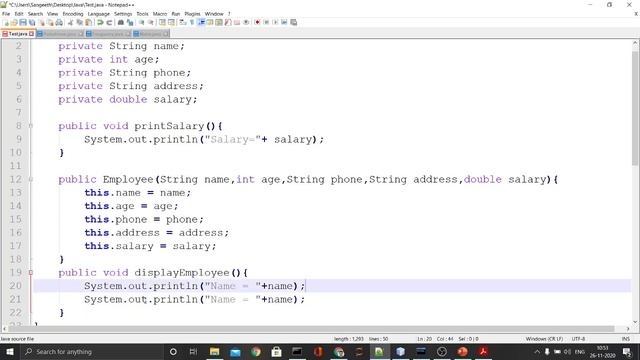Viewport: 640px width, 360px height.
Task: Open the Search menu
Action: (35, 14)
